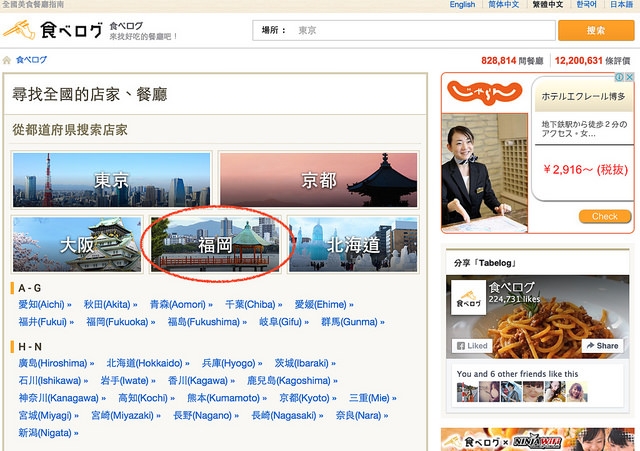Open the 福岡 prefecture banner
This screenshot has width=640, height=451.
point(215,244)
